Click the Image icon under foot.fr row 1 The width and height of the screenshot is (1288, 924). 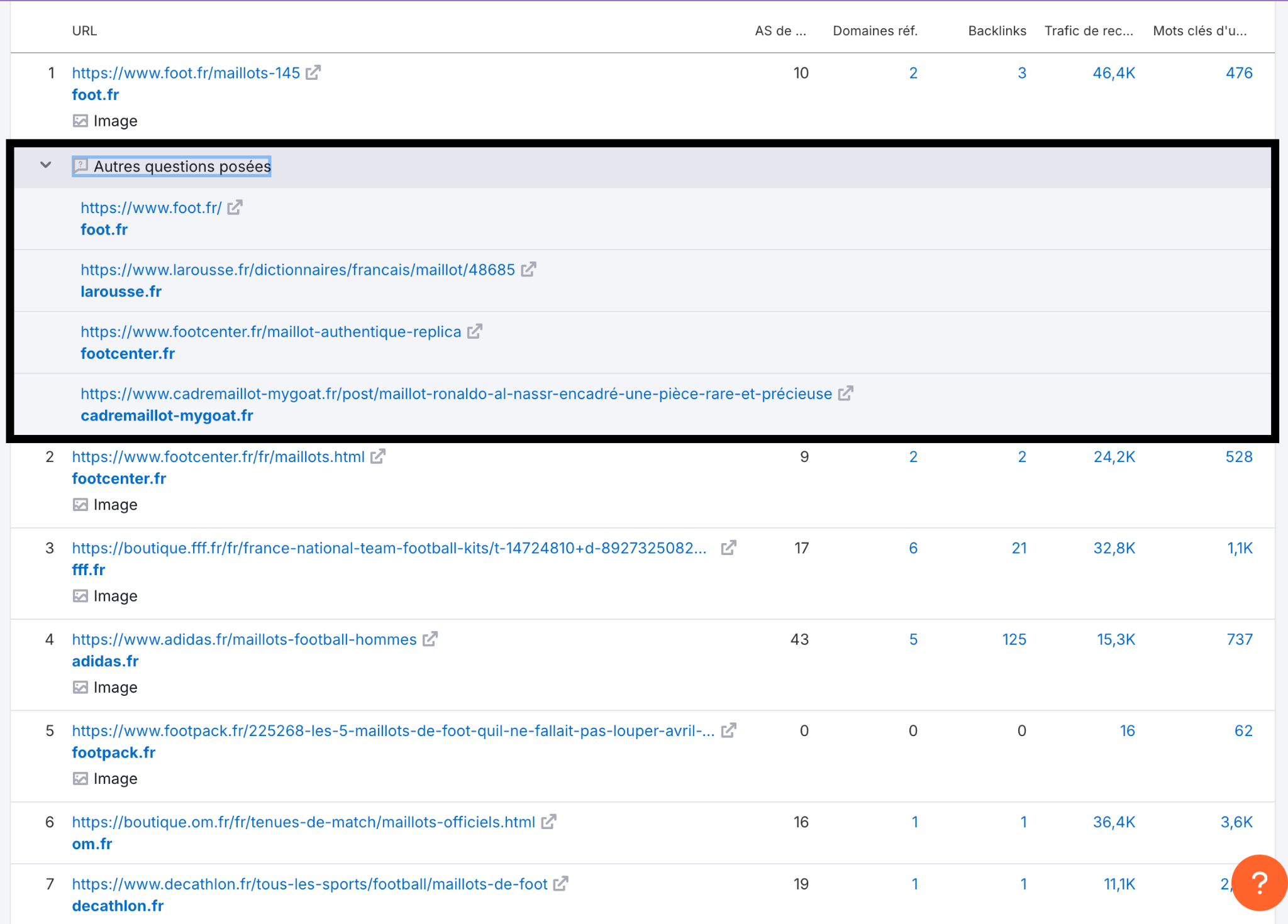pos(80,121)
